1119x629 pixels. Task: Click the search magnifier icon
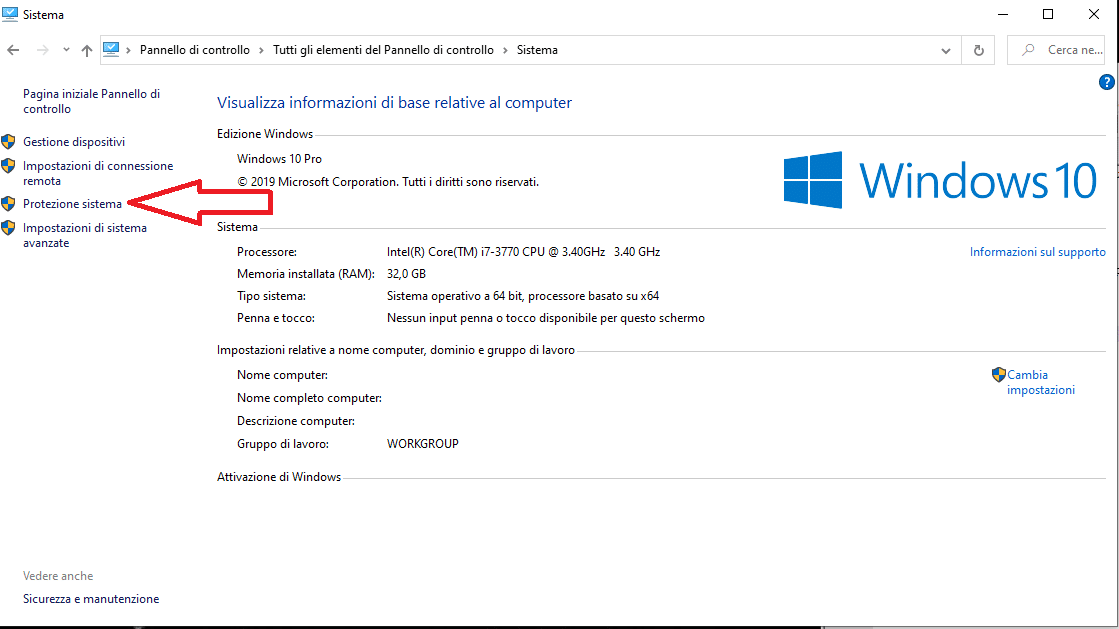[x=1028, y=50]
